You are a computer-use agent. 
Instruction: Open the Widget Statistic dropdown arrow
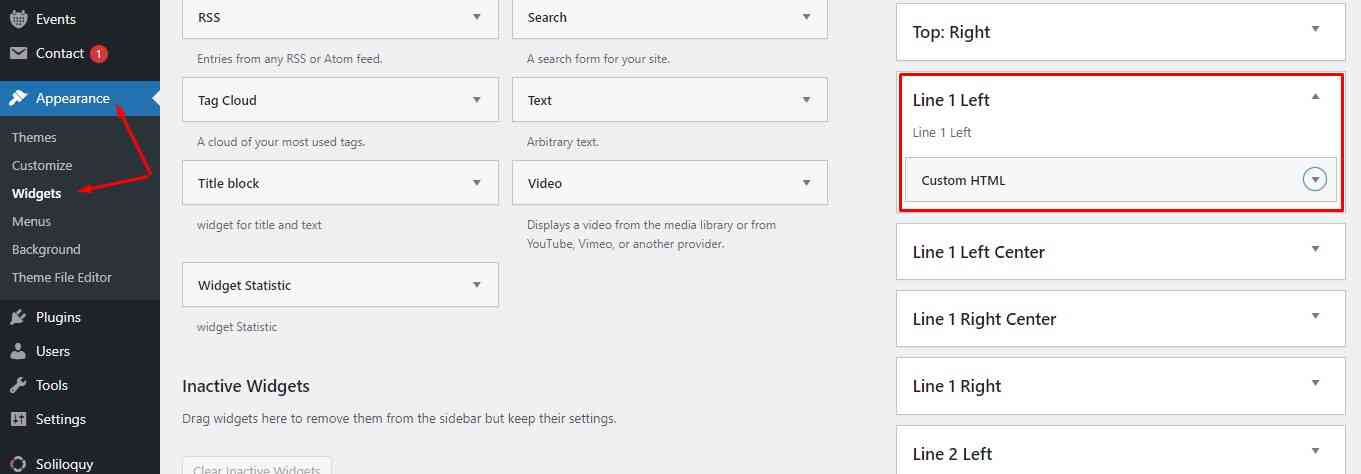(477, 284)
